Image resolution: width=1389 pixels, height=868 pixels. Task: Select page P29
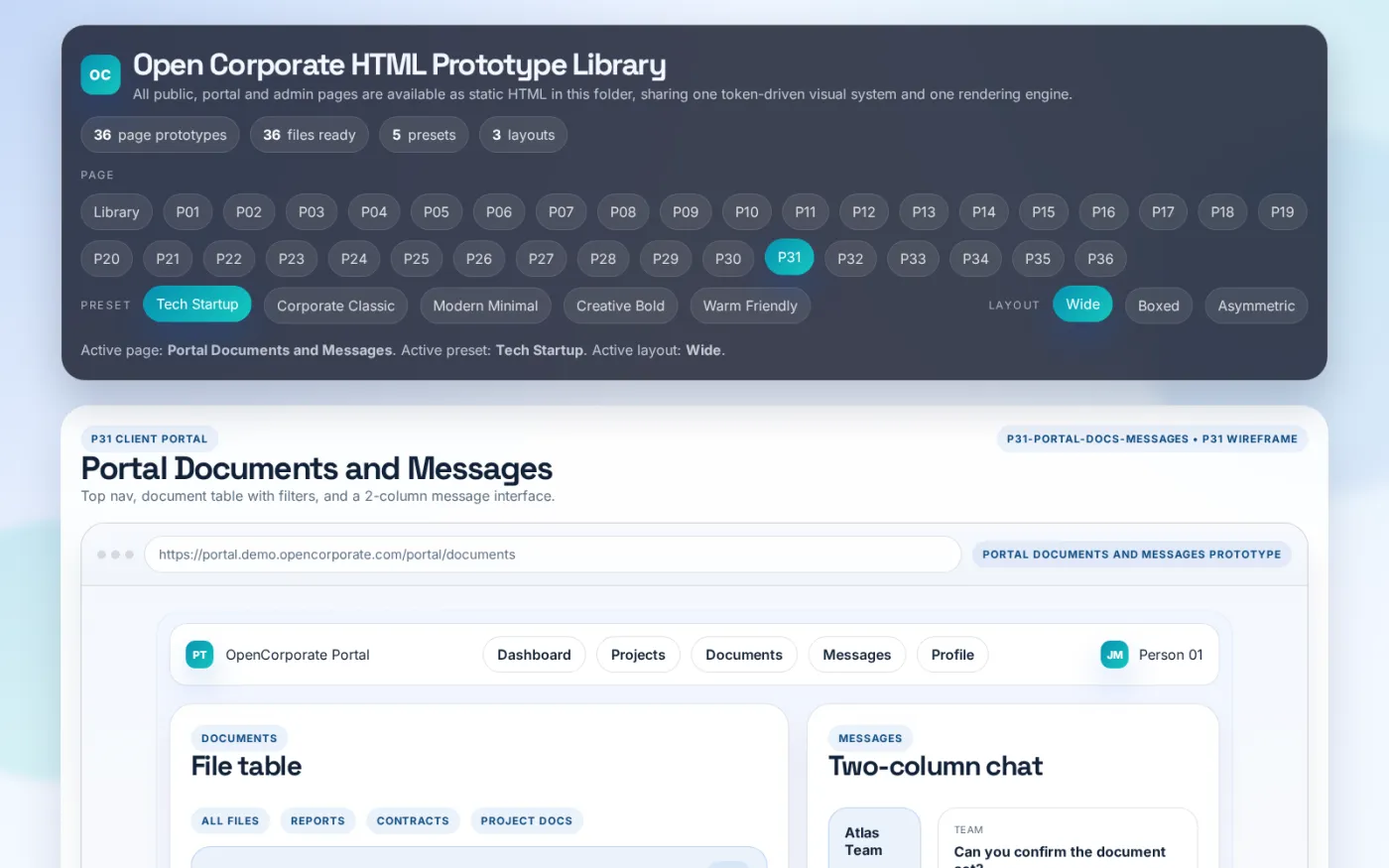[666, 258]
